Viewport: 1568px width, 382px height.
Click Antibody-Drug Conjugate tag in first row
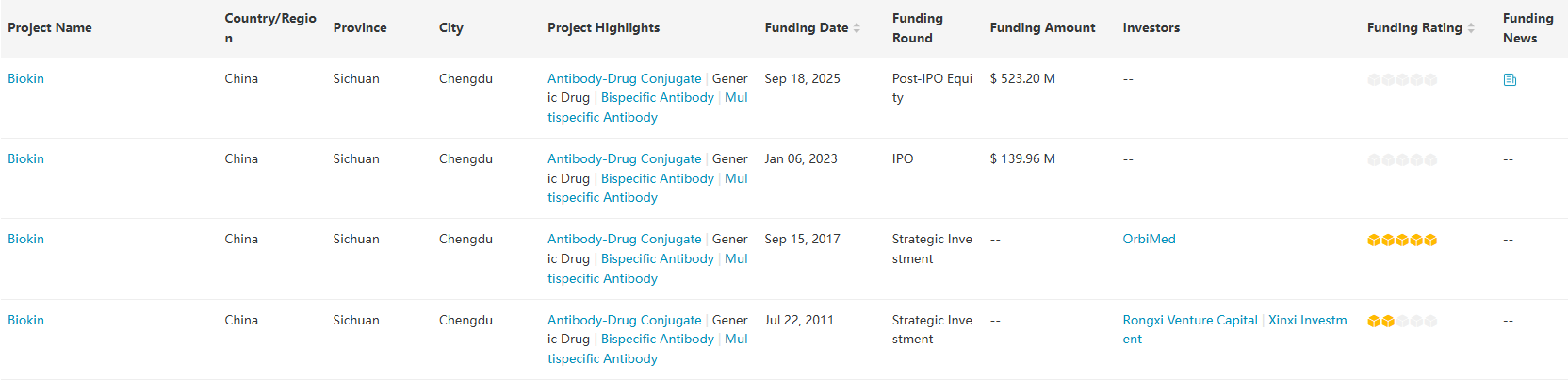624,78
